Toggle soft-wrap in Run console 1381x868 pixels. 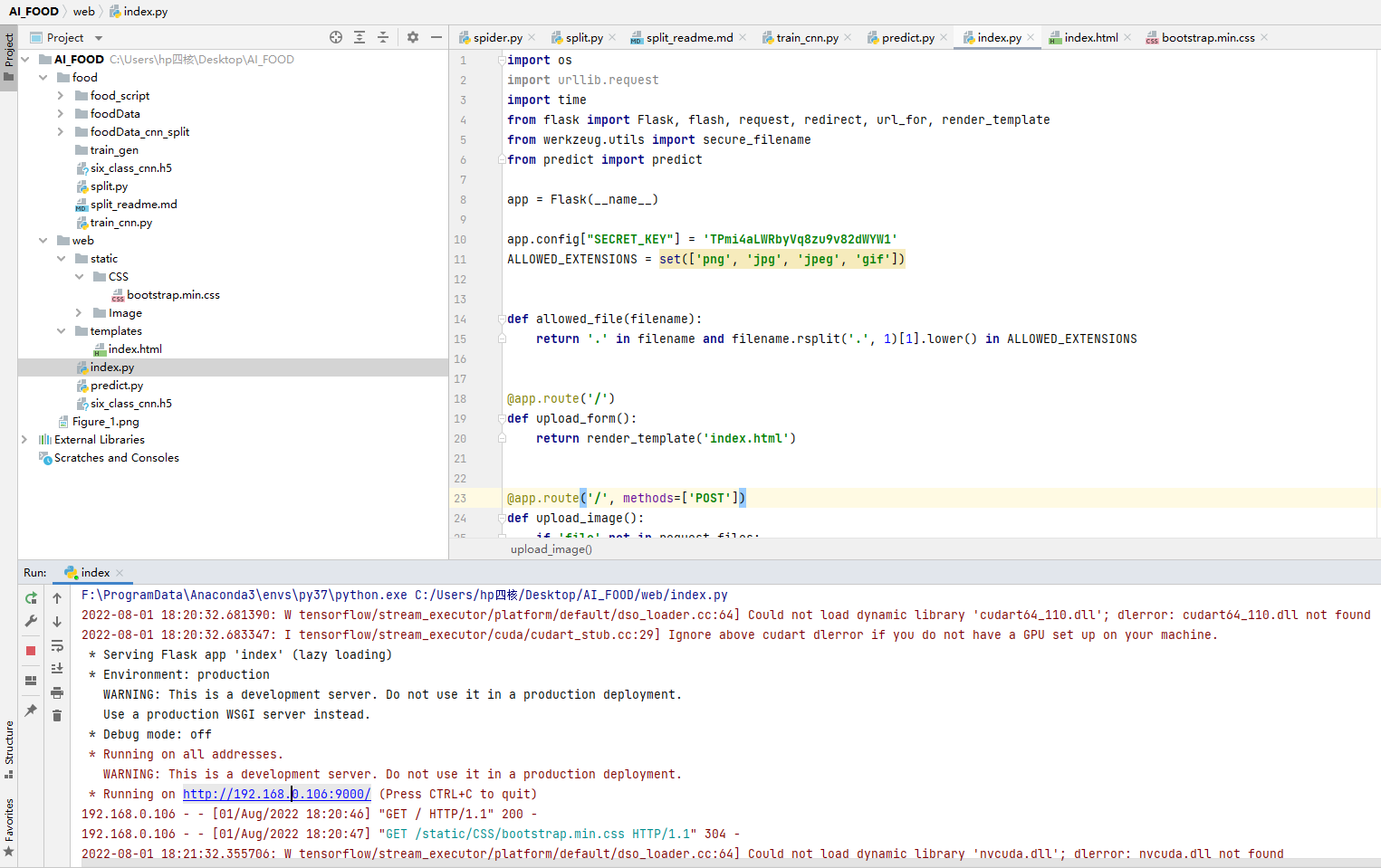click(x=57, y=645)
